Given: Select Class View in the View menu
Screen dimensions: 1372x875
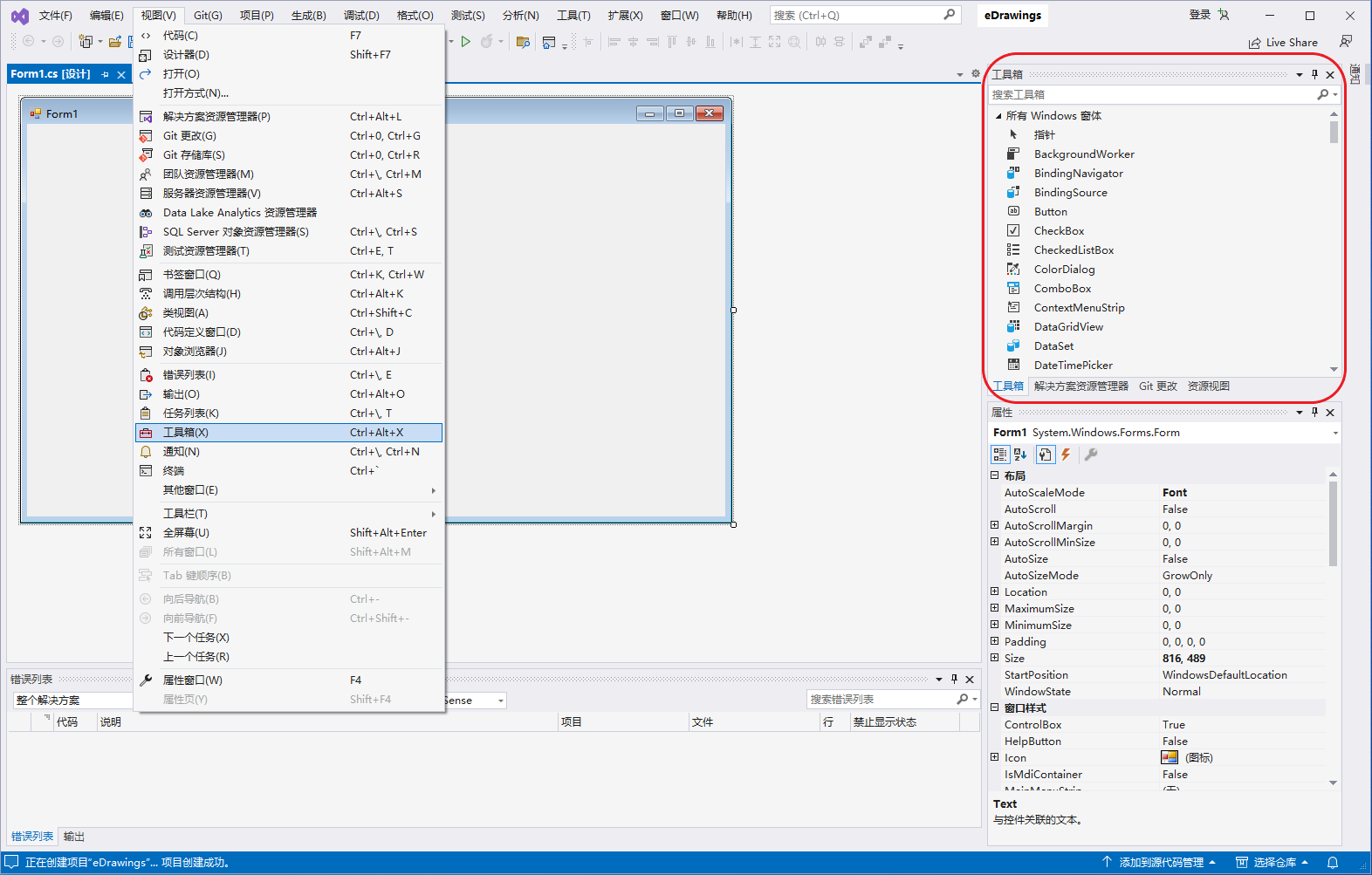Looking at the screenshot, I should pos(289,313).
